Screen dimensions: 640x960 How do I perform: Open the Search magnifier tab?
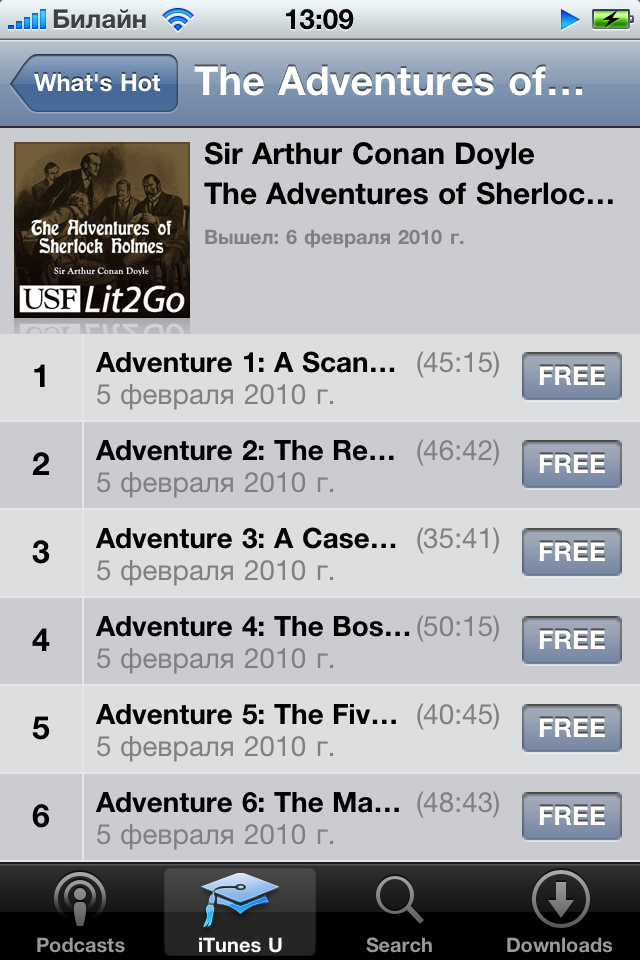coord(399,912)
